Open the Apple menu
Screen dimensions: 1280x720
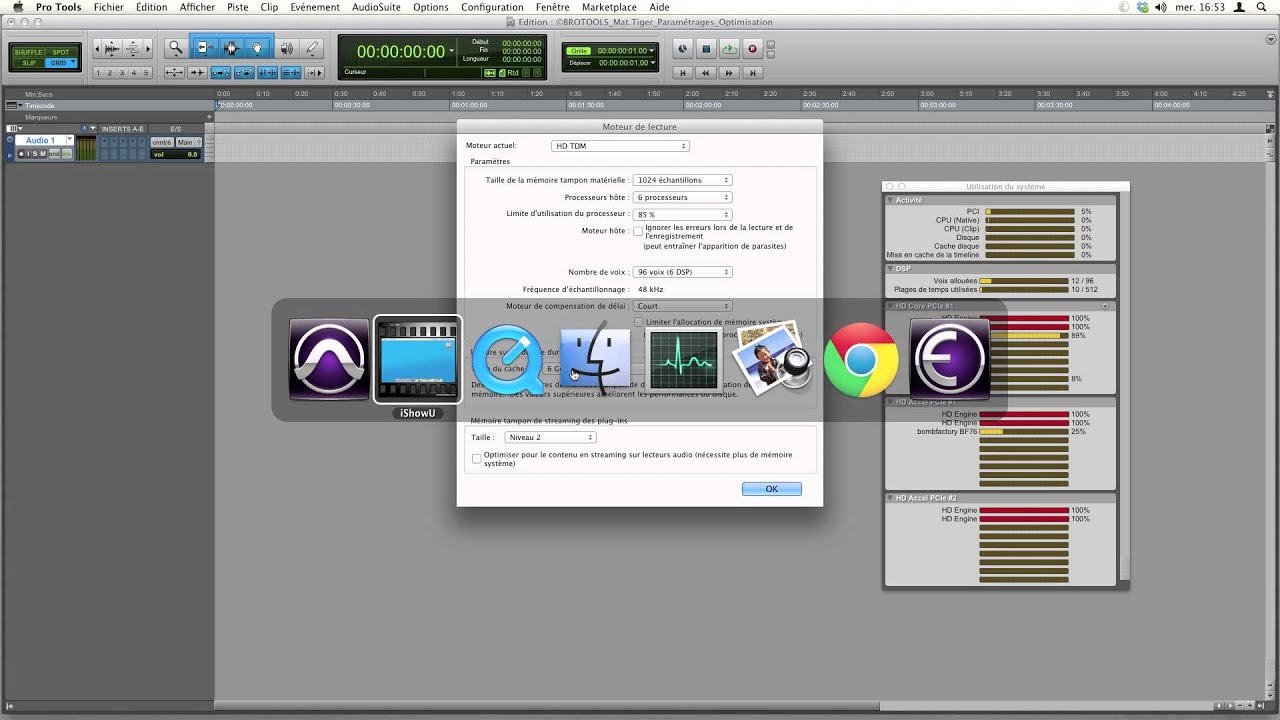17,7
